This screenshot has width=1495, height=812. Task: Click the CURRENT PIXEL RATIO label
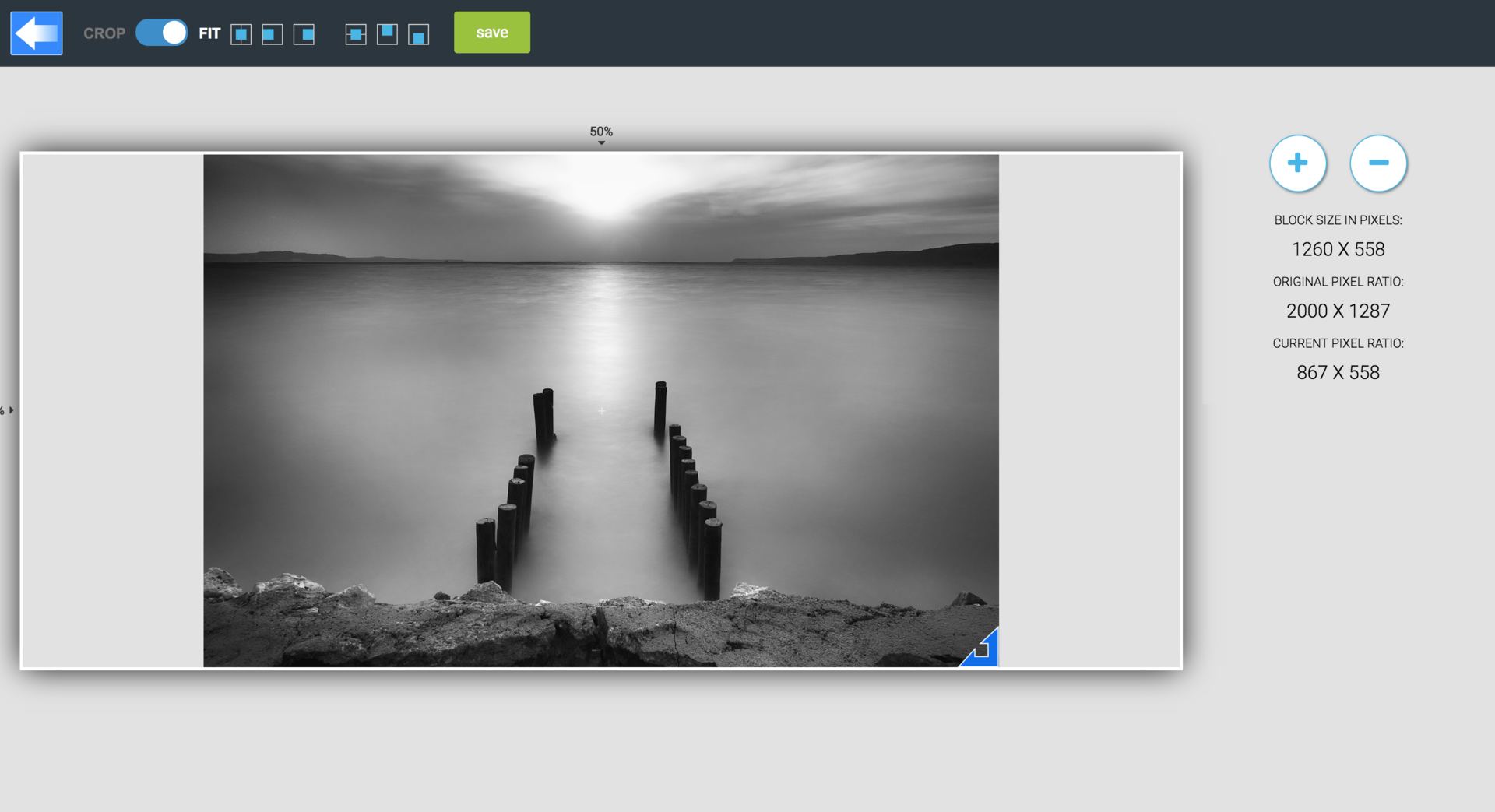[1338, 343]
